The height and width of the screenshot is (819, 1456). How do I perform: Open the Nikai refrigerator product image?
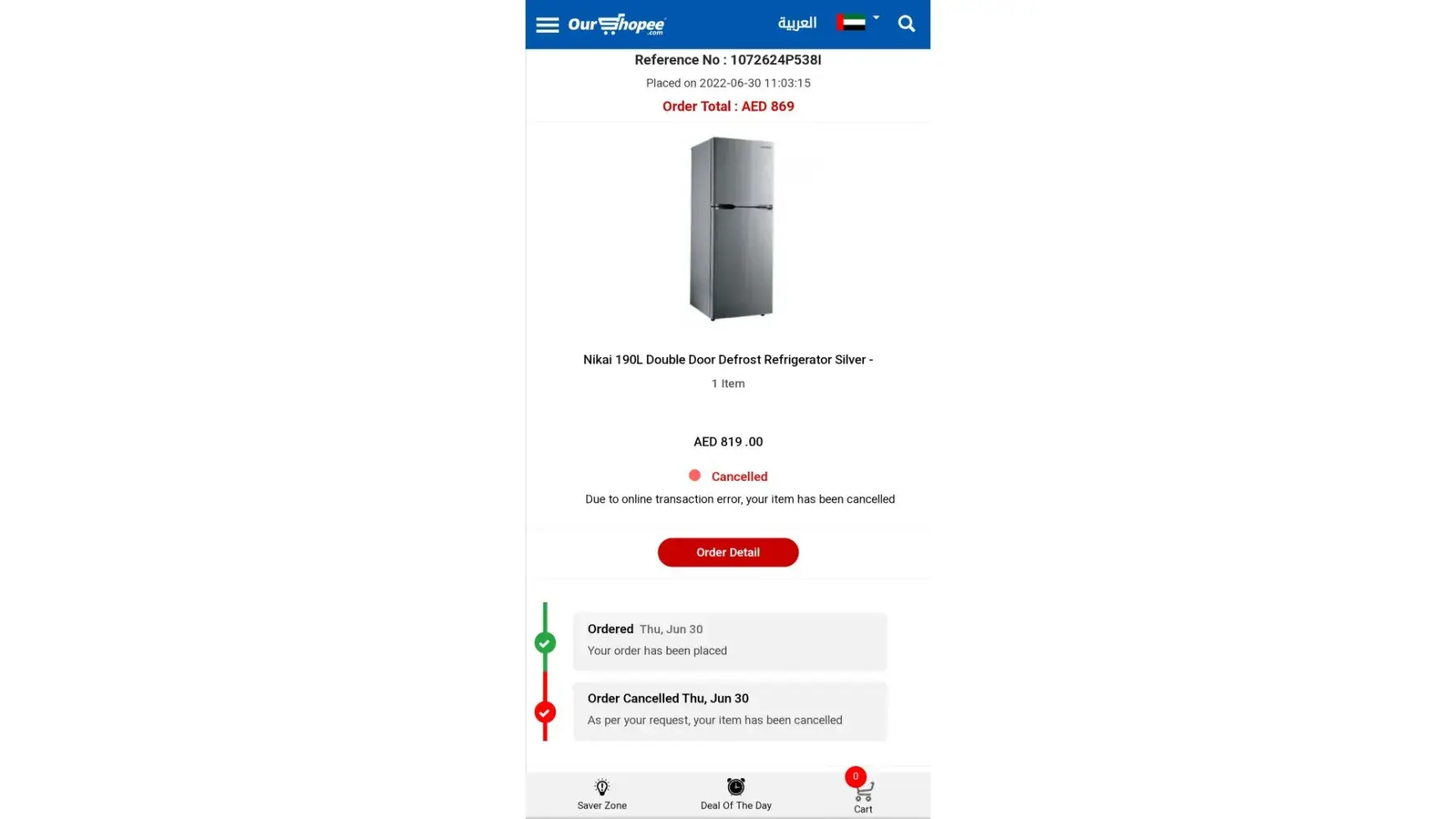731,229
